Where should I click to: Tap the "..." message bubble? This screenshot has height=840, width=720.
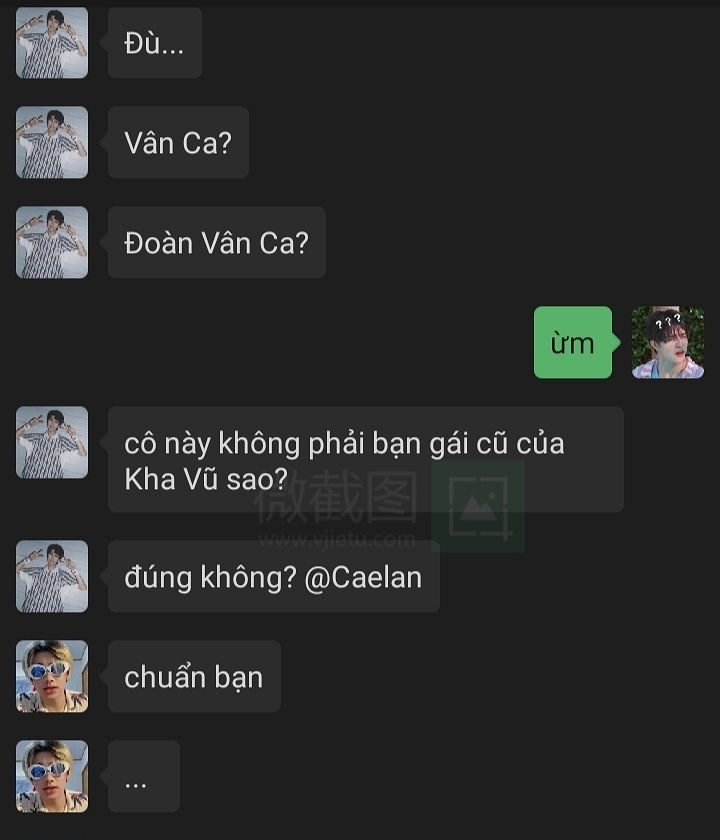coord(144,776)
